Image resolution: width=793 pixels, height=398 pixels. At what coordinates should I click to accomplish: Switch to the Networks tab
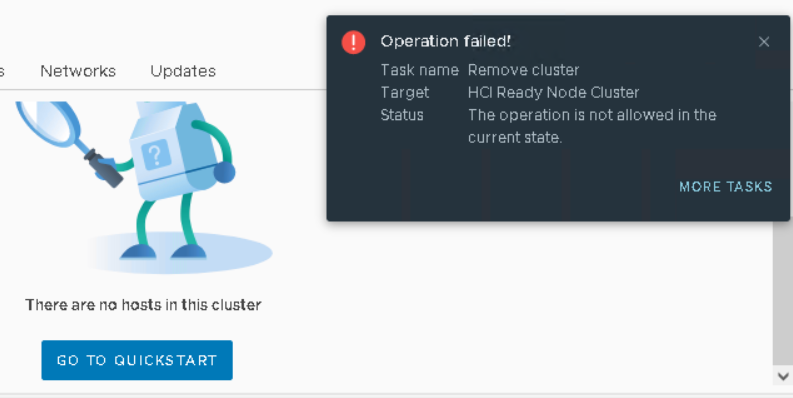(78, 71)
